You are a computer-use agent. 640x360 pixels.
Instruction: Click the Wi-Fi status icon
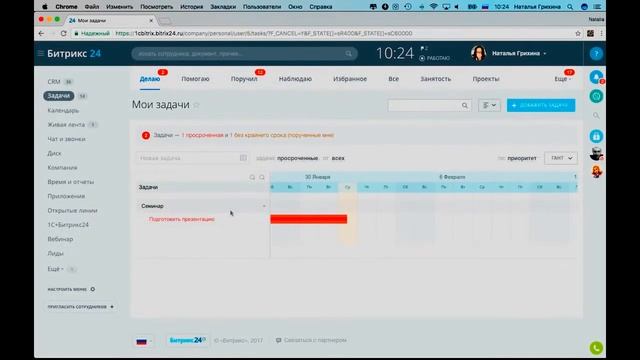coord(433,7)
